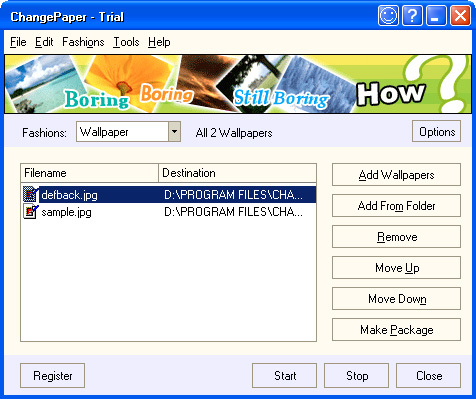Open the Fashions menu
Image resolution: width=476 pixels, height=399 pixels.
click(x=83, y=42)
